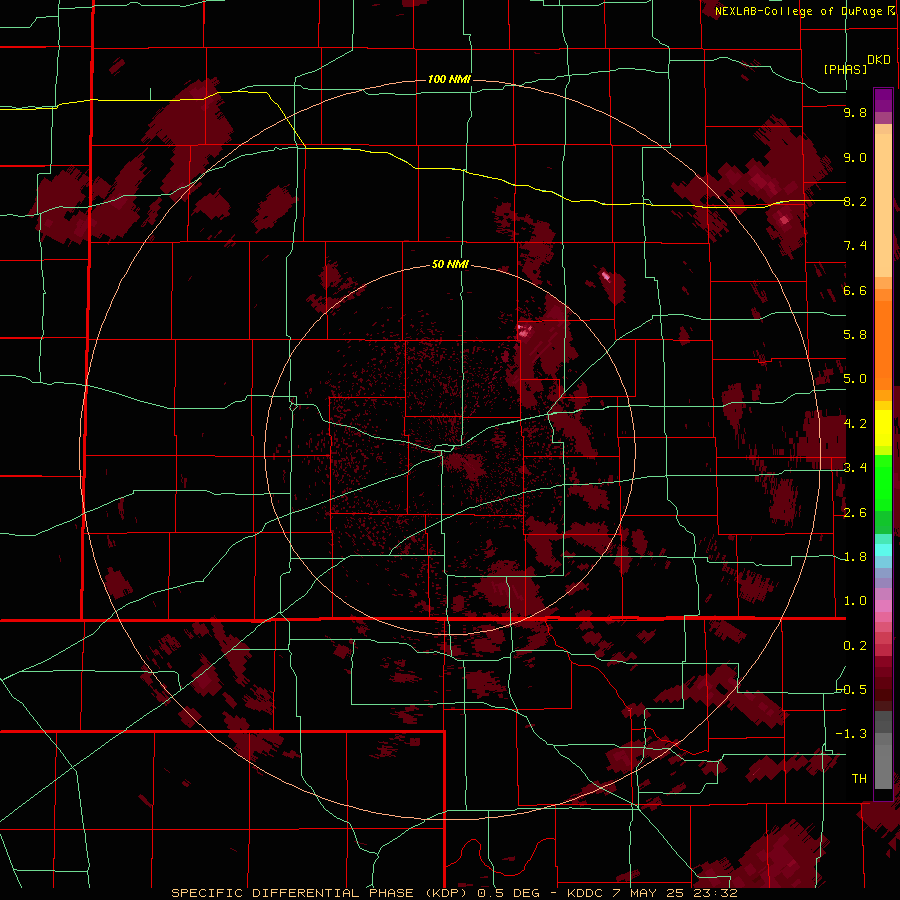Click the 1.8 value on the scale
900x900 pixels.
(x=855, y=557)
